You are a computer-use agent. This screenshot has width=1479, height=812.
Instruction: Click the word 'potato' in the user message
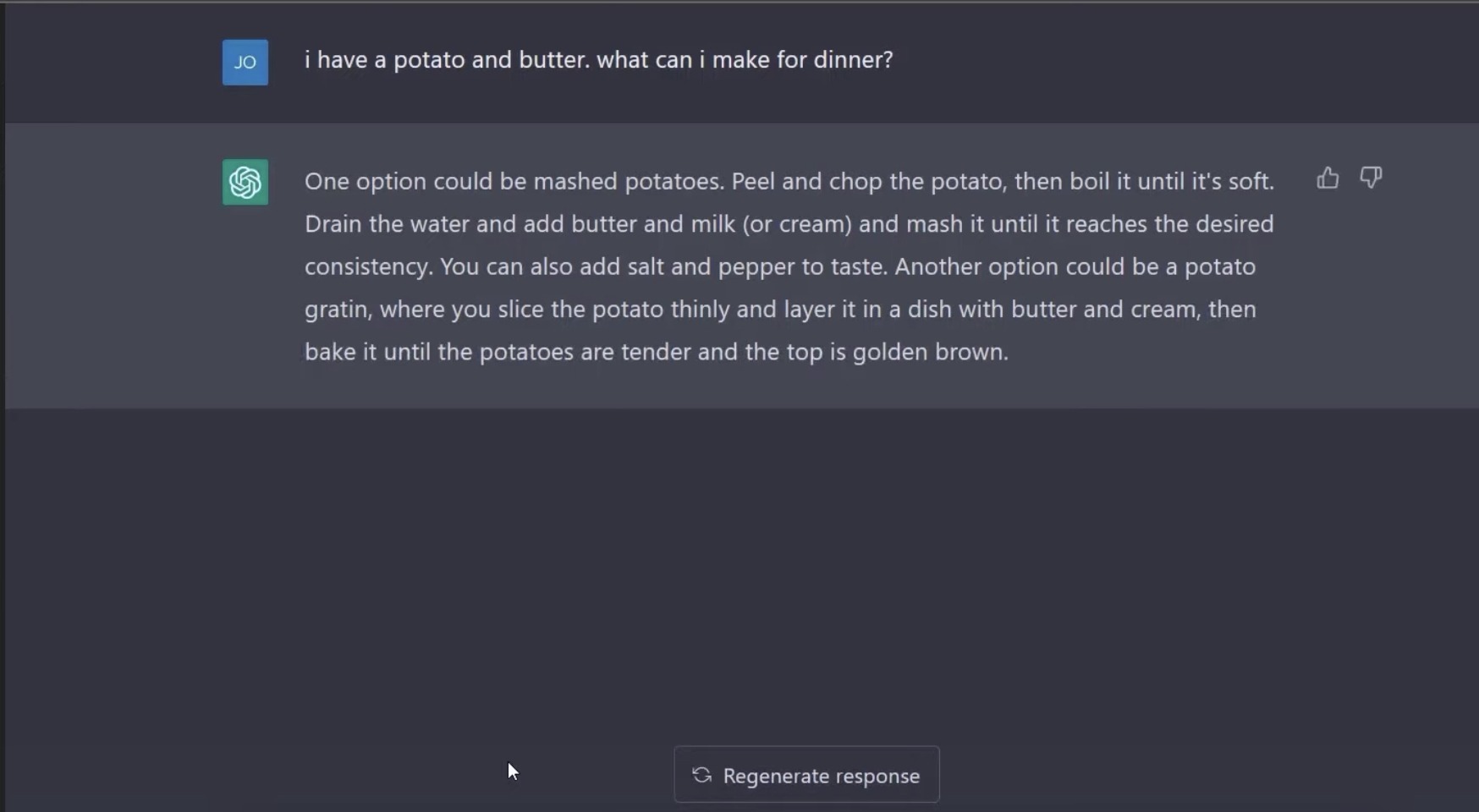(429, 61)
